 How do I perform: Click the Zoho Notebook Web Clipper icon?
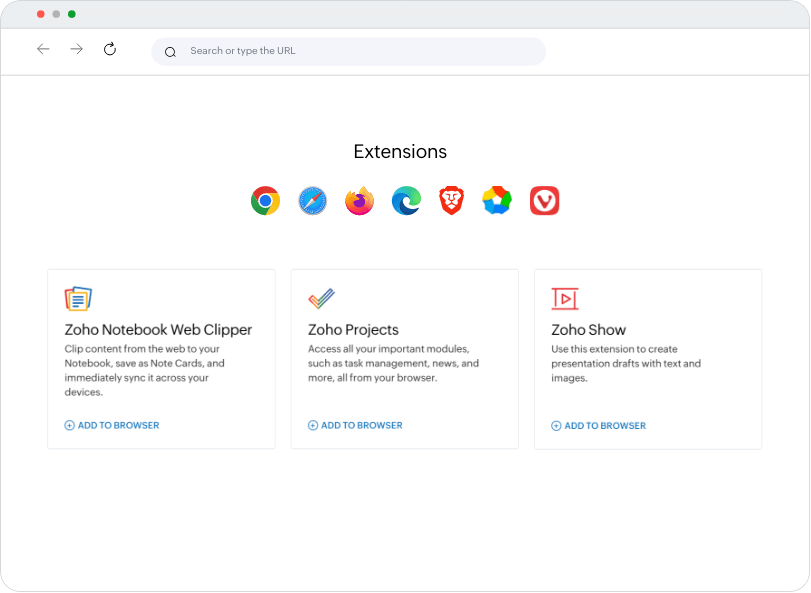[x=78, y=298]
